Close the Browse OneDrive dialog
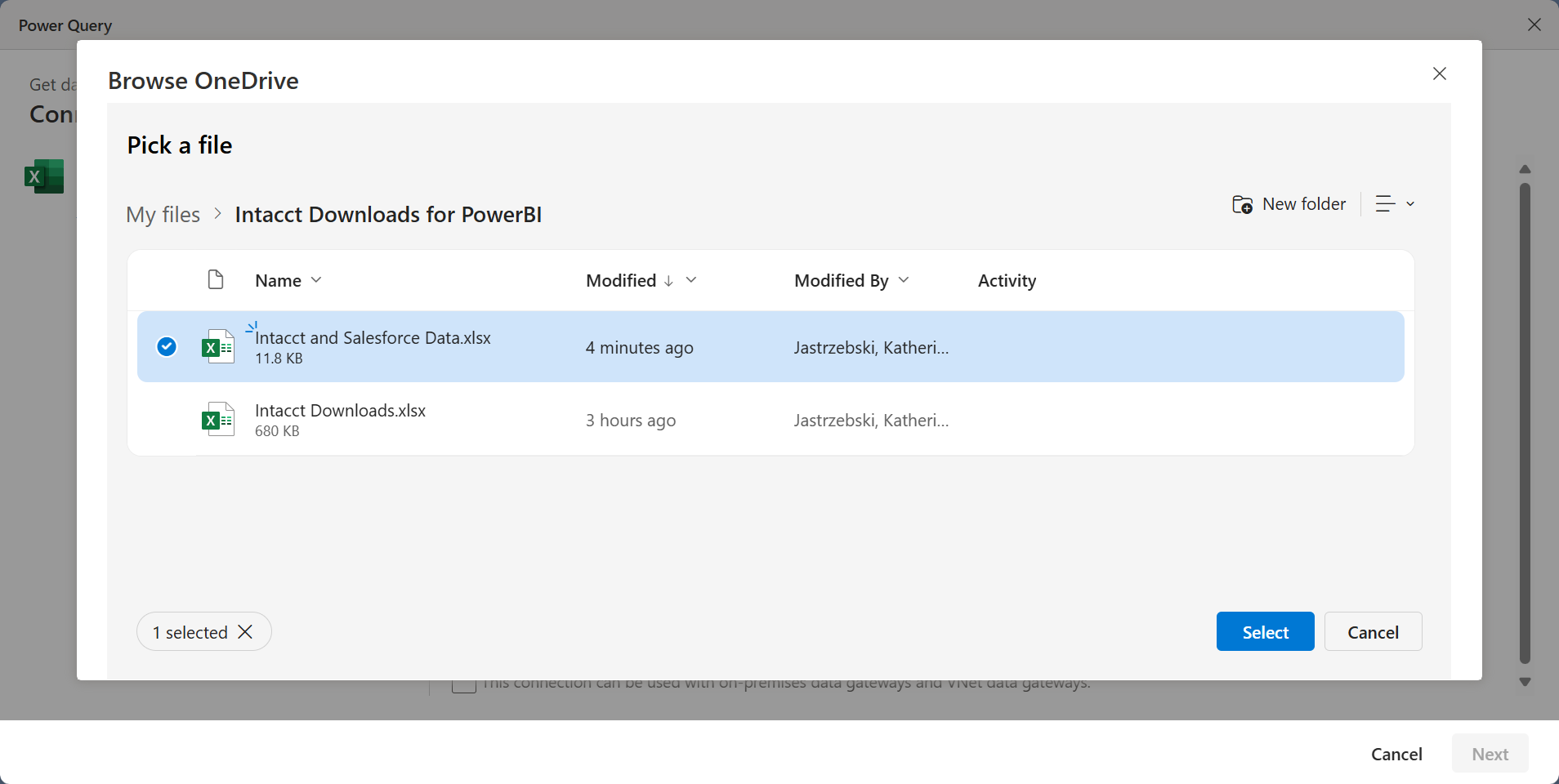The image size is (1559, 784). 1440,74
